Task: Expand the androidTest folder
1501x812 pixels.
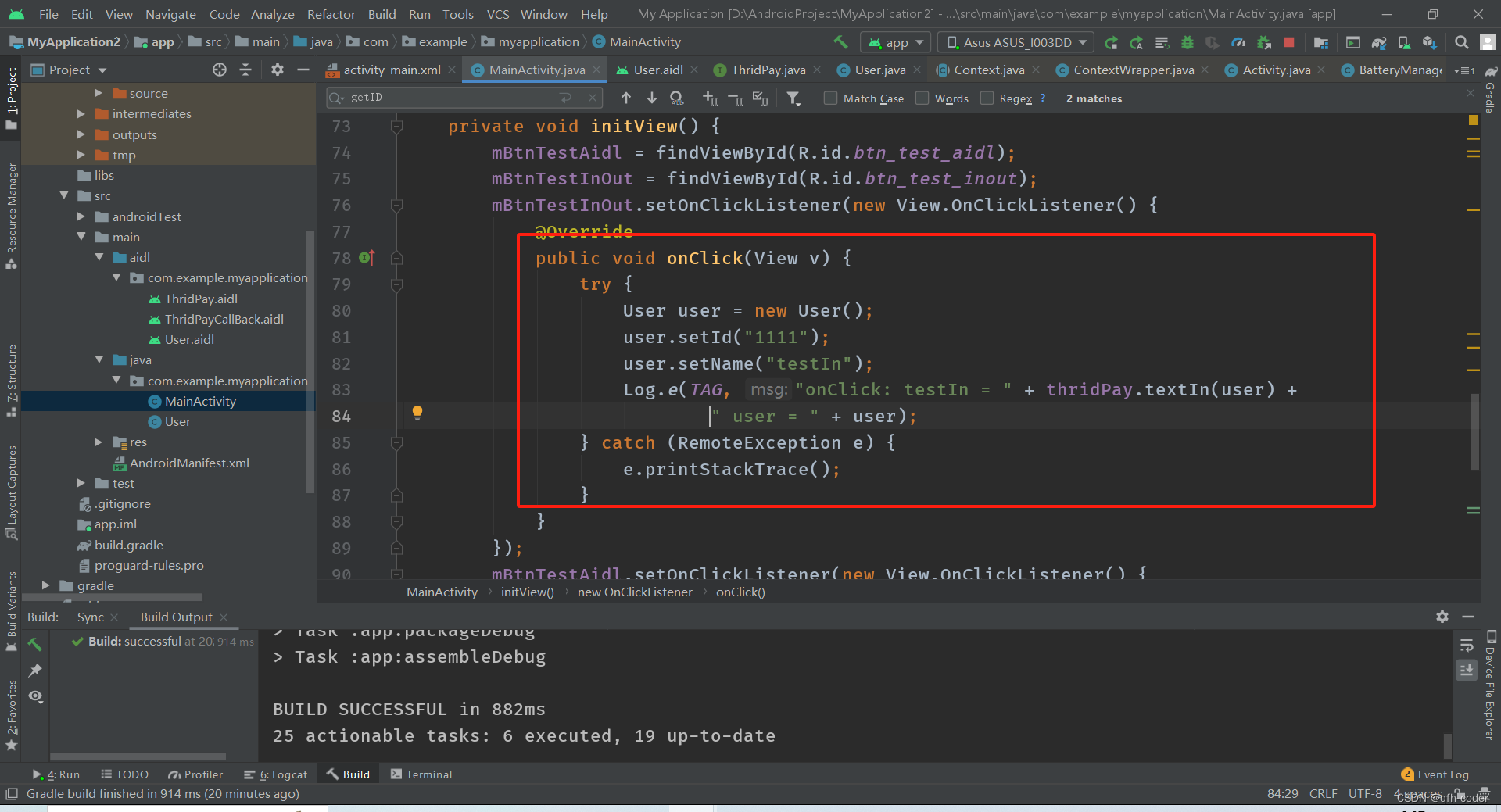Action: (x=81, y=216)
